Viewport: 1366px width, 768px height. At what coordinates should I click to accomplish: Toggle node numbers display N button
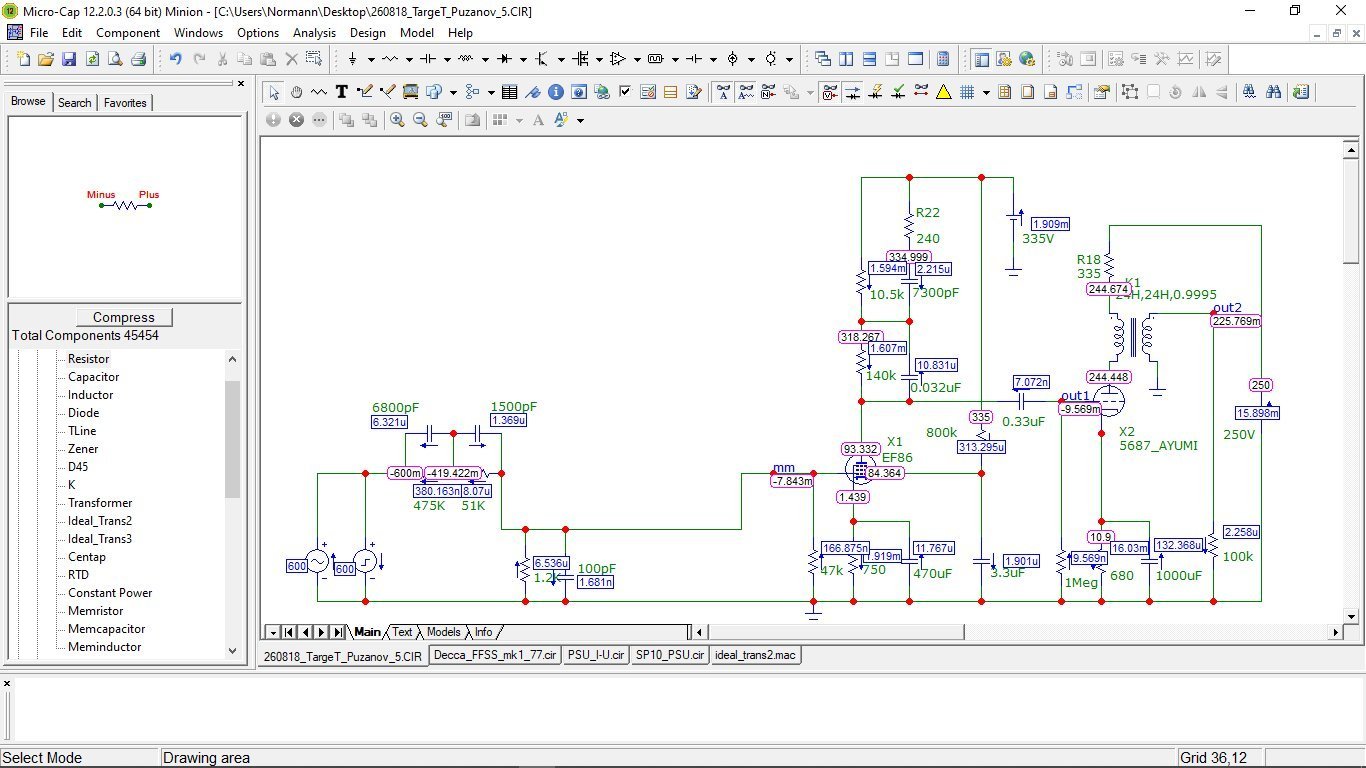(x=769, y=92)
